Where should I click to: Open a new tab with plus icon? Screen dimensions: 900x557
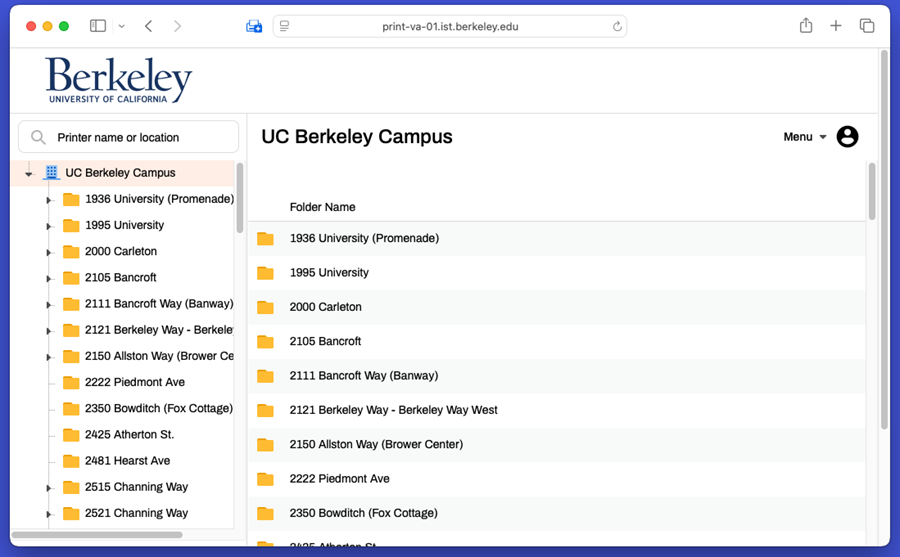tap(836, 26)
